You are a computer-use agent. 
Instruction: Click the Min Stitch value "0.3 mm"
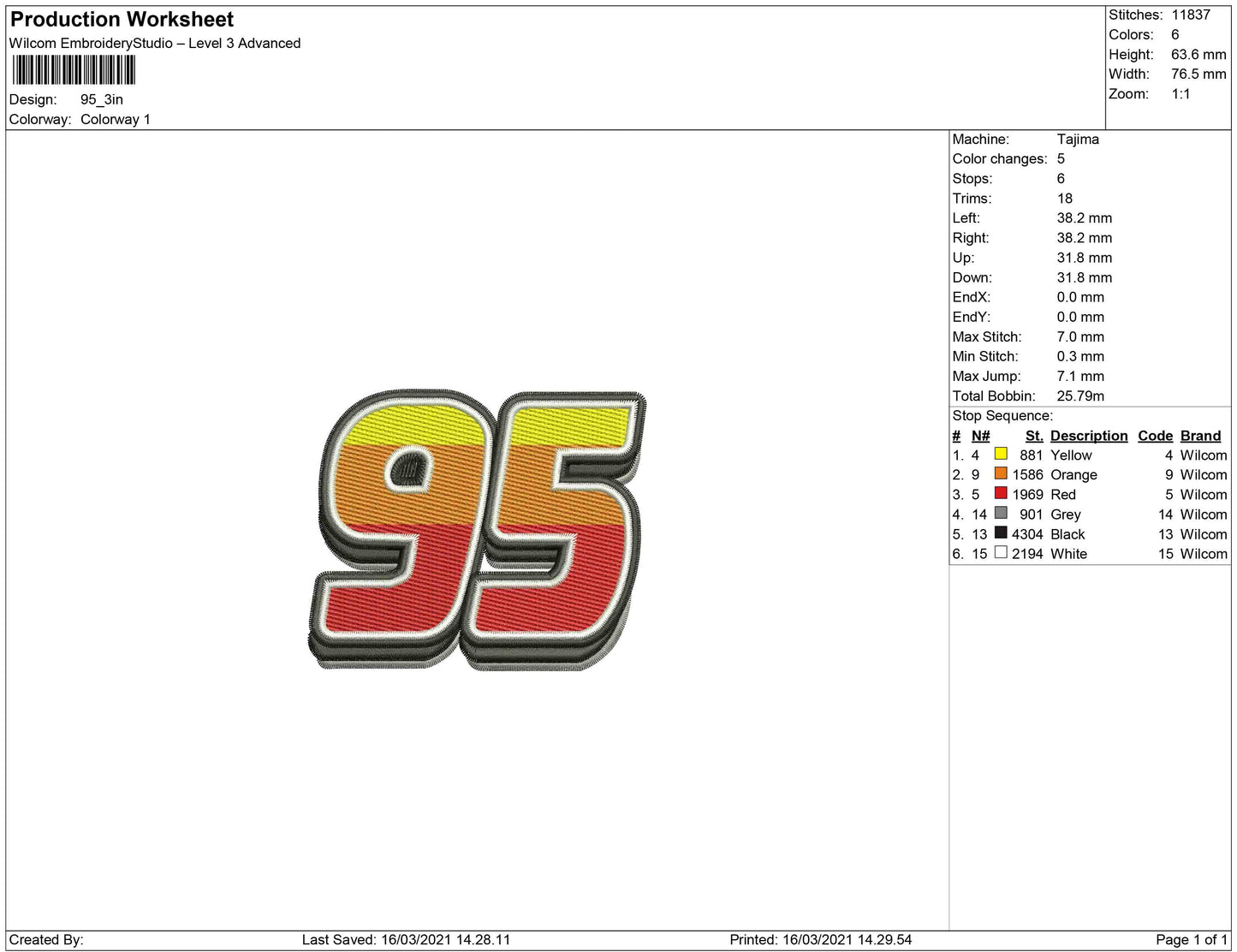click(1080, 357)
